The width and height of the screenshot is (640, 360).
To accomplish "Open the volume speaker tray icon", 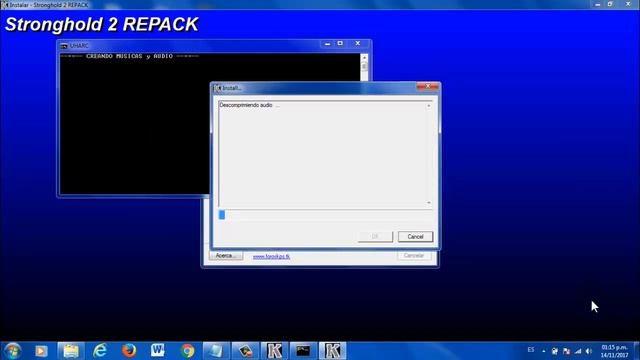I will [x=589, y=351].
